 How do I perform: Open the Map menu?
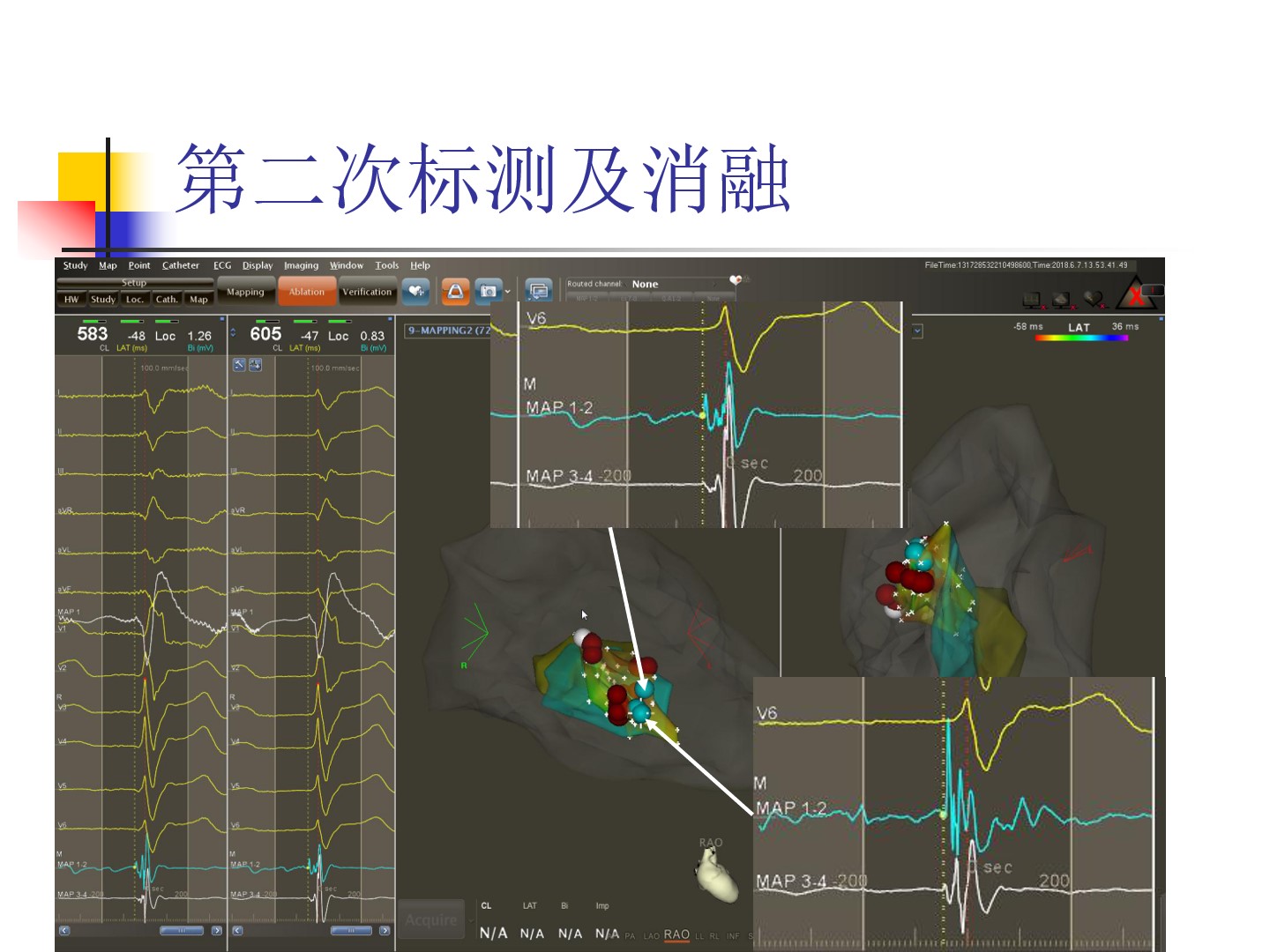(x=108, y=265)
